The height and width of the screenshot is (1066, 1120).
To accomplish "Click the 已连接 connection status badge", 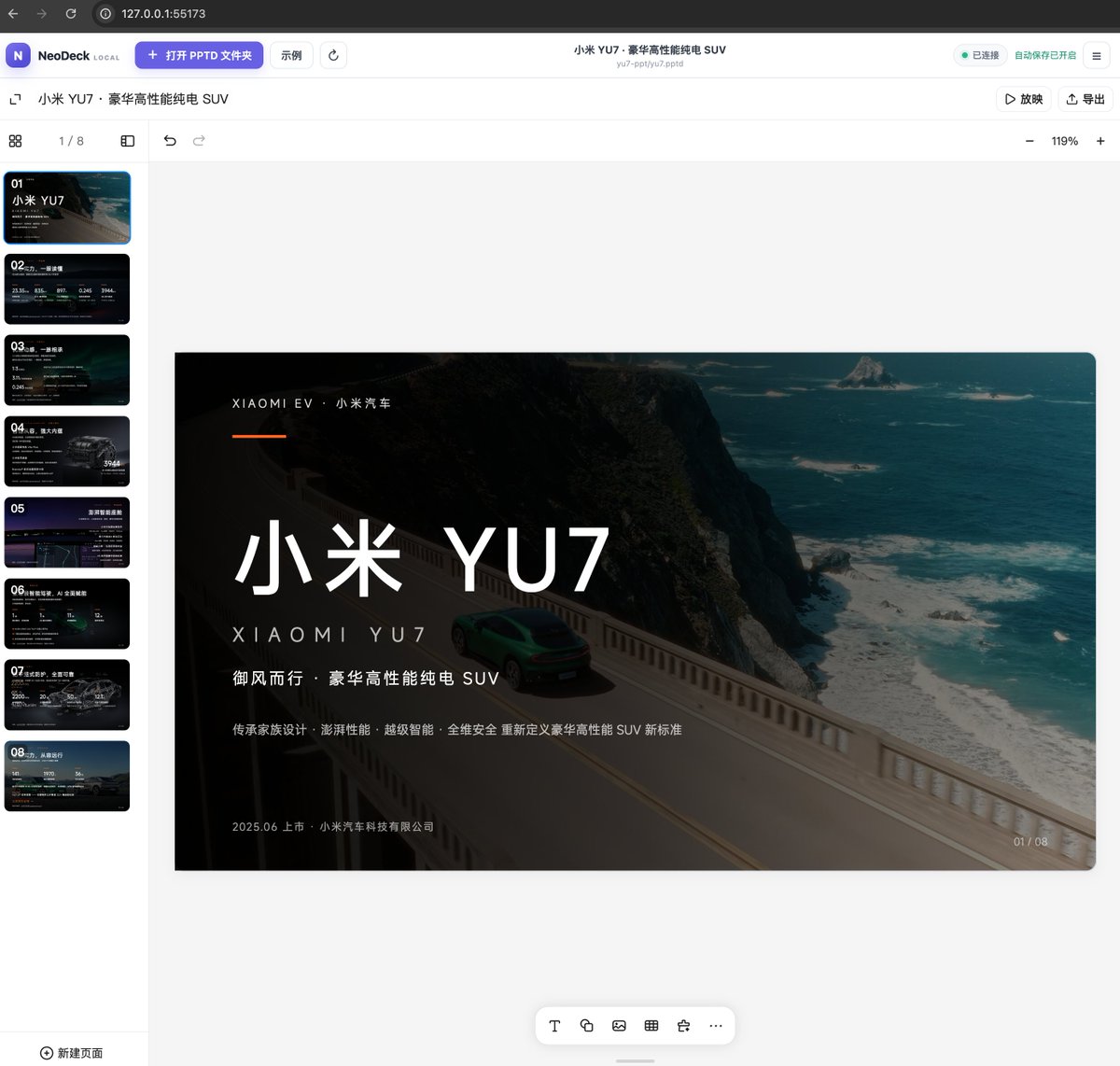I will pyautogui.click(x=980, y=55).
